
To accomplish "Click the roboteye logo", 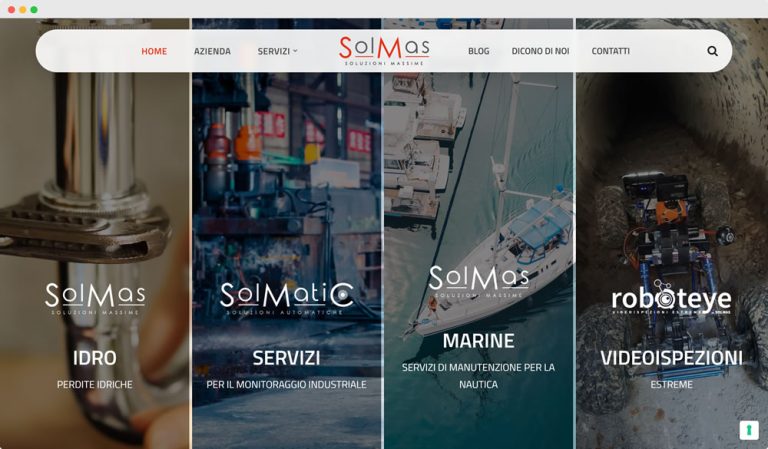I will (x=671, y=298).
